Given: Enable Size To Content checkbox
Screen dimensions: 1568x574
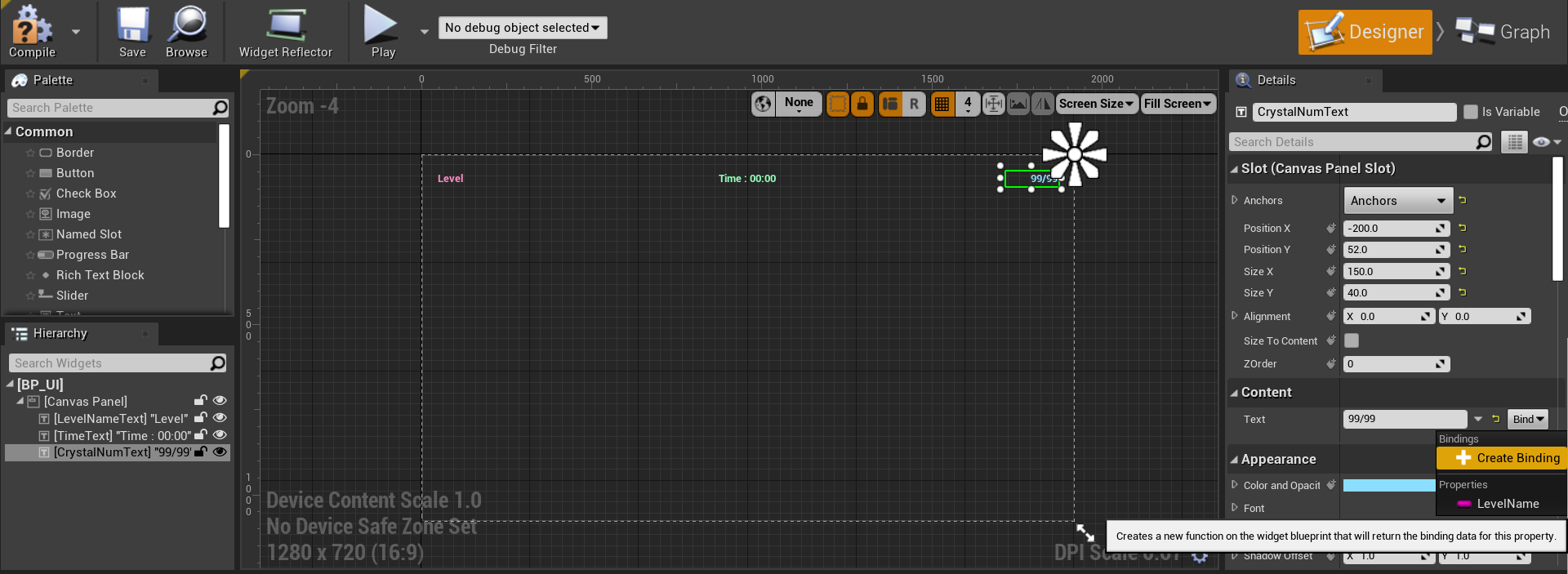Looking at the screenshot, I should 1352,340.
